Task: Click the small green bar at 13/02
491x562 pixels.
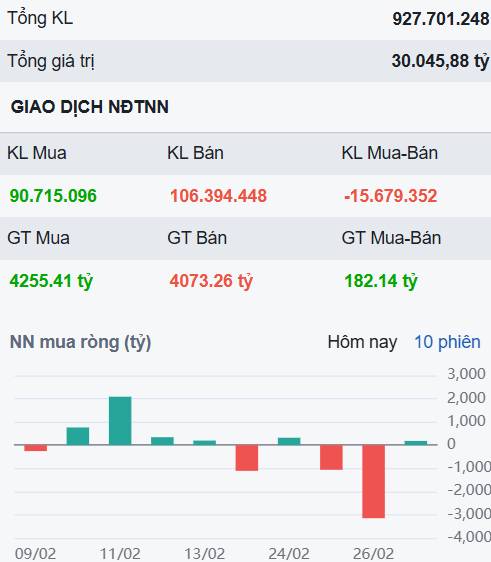Action: click(x=205, y=443)
